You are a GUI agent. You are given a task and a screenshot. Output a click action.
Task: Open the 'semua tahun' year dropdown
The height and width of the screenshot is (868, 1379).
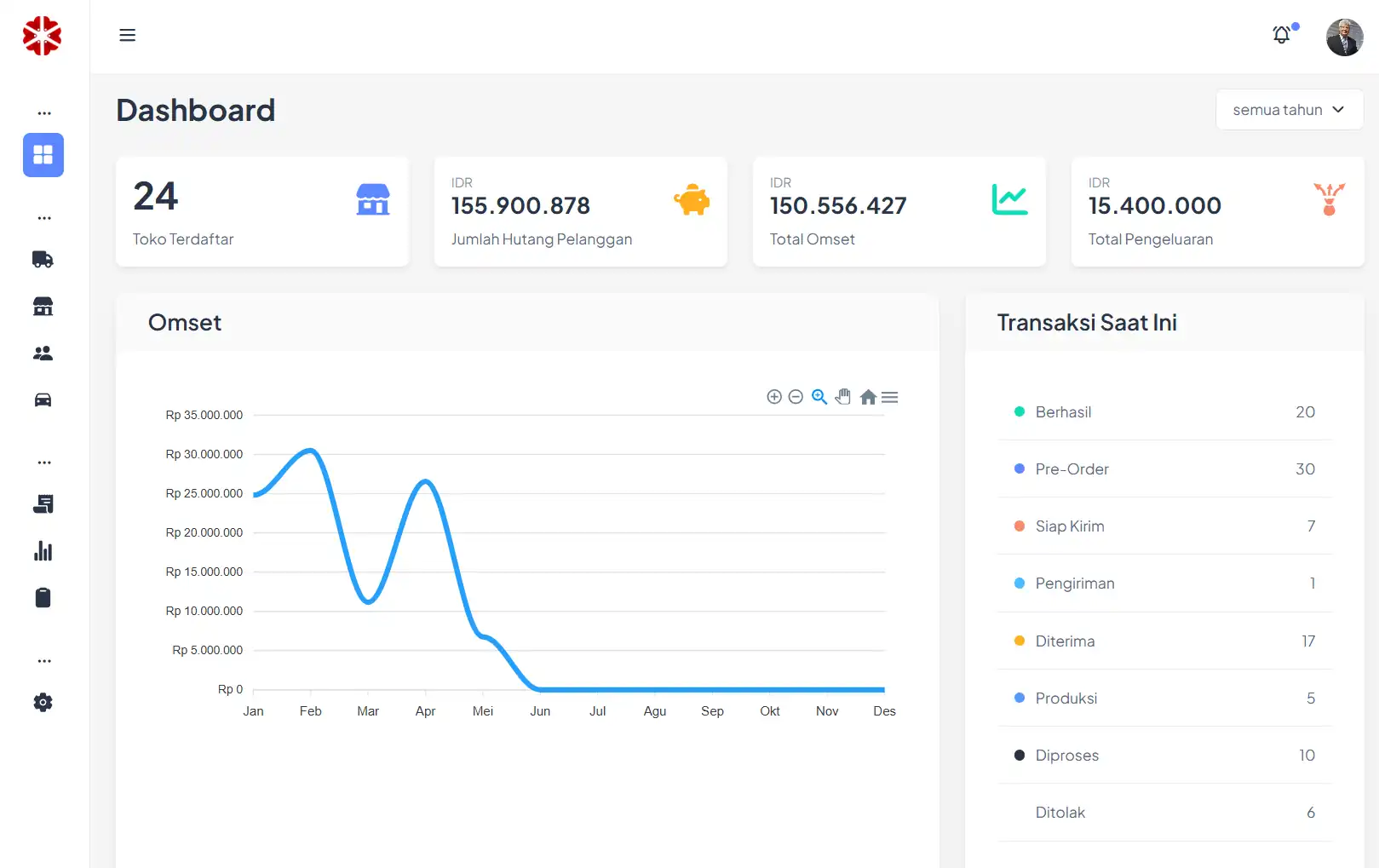point(1289,109)
